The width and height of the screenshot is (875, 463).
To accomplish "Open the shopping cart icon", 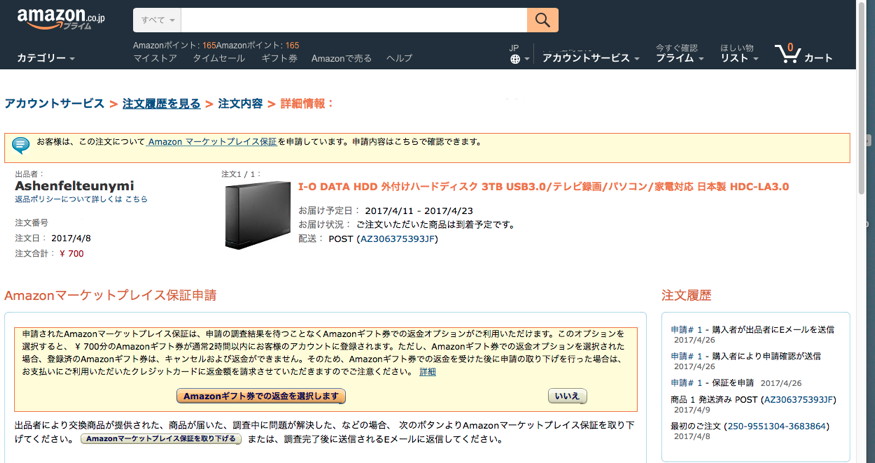I will tap(787, 54).
